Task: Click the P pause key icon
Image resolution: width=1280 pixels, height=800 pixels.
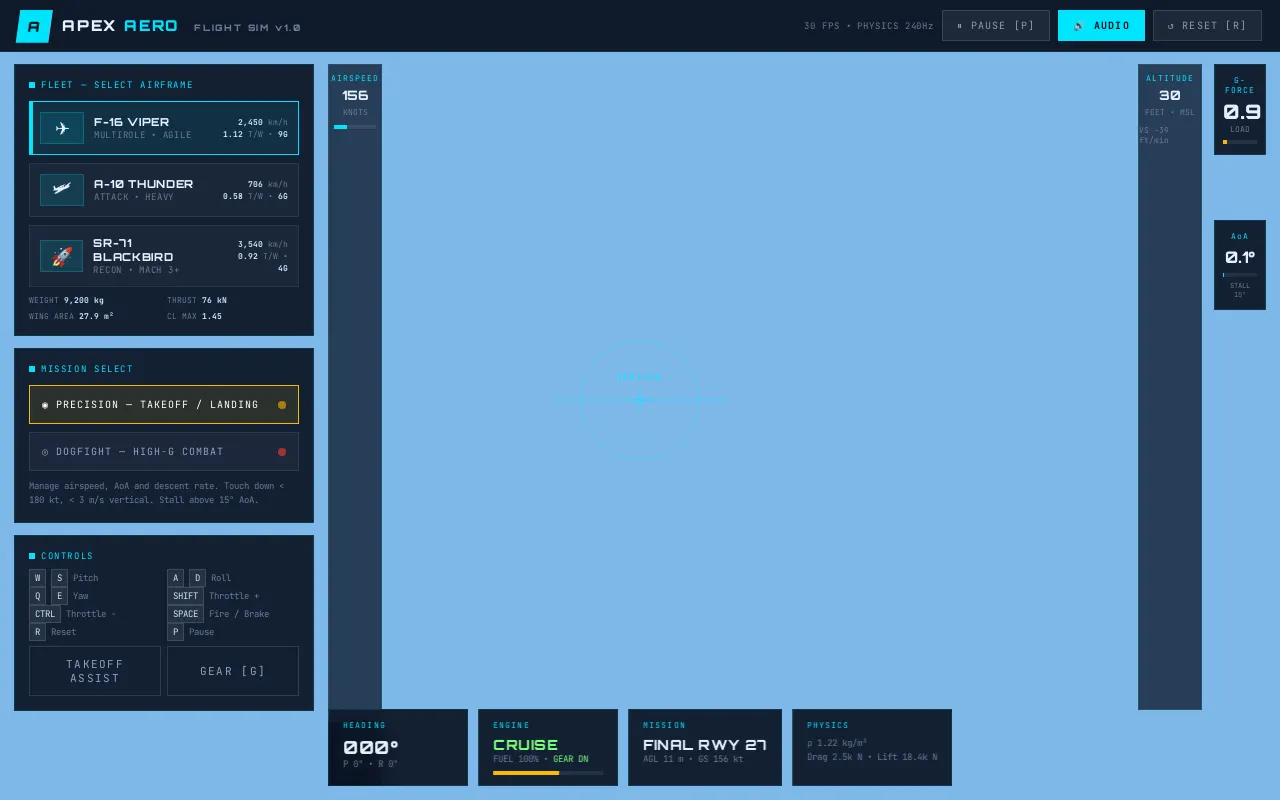Action: [175, 632]
